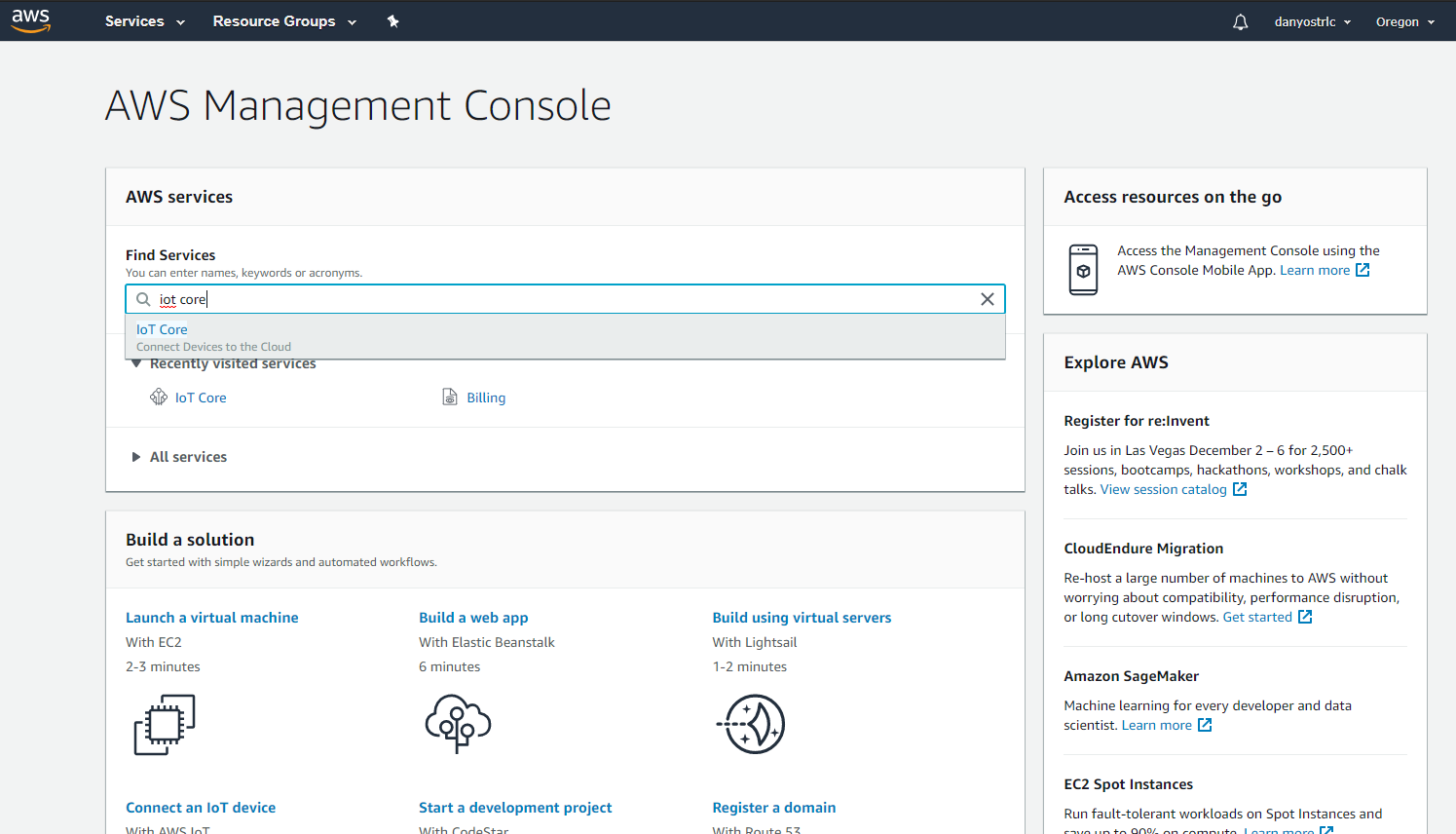Open the danyostrlc account menu
Image resolution: width=1456 pixels, height=834 pixels.
pos(1312,21)
